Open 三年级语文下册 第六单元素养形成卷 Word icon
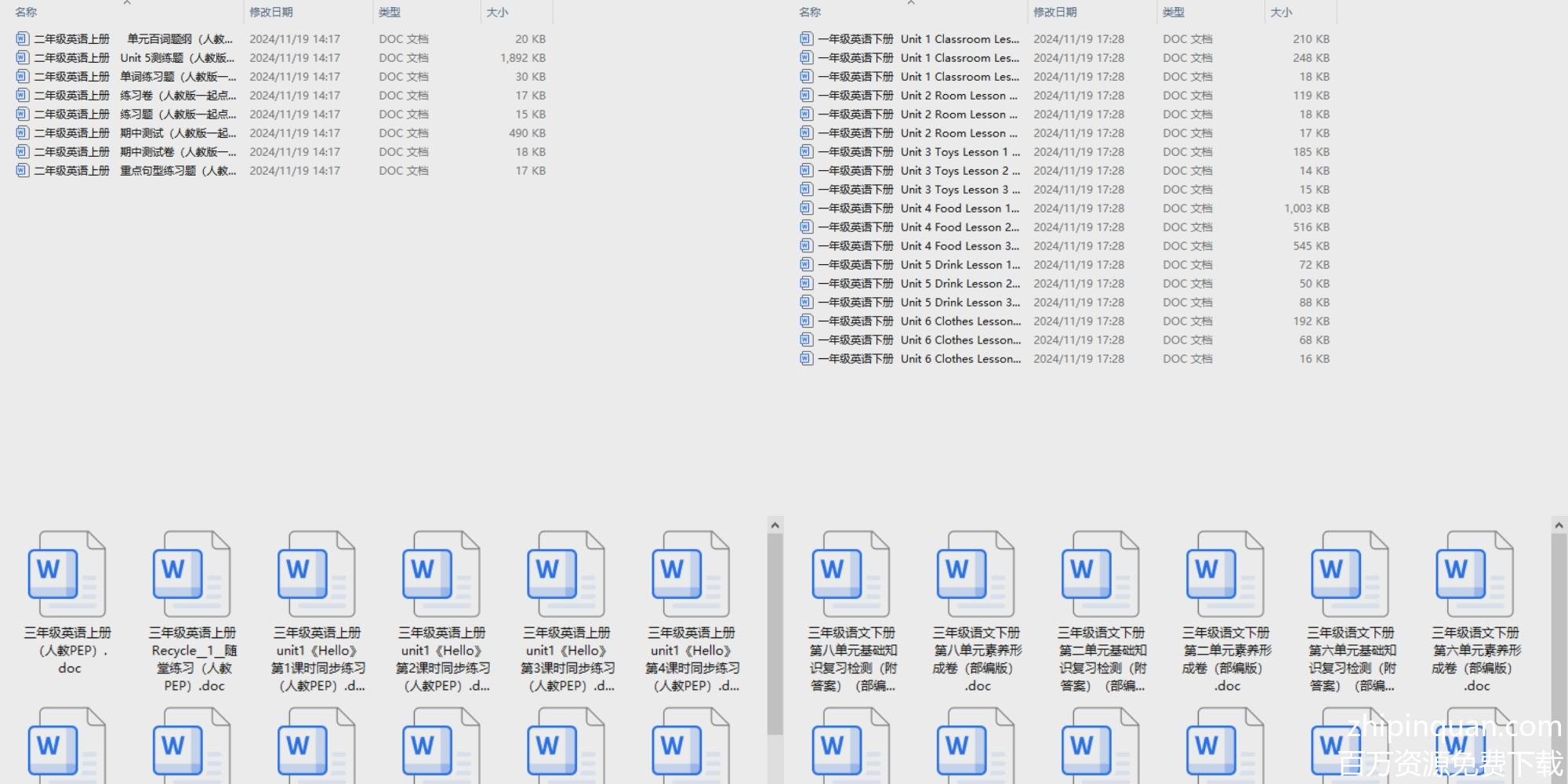Image resolution: width=1568 pixels, height=784 pixels. (x=1475, y=575)
